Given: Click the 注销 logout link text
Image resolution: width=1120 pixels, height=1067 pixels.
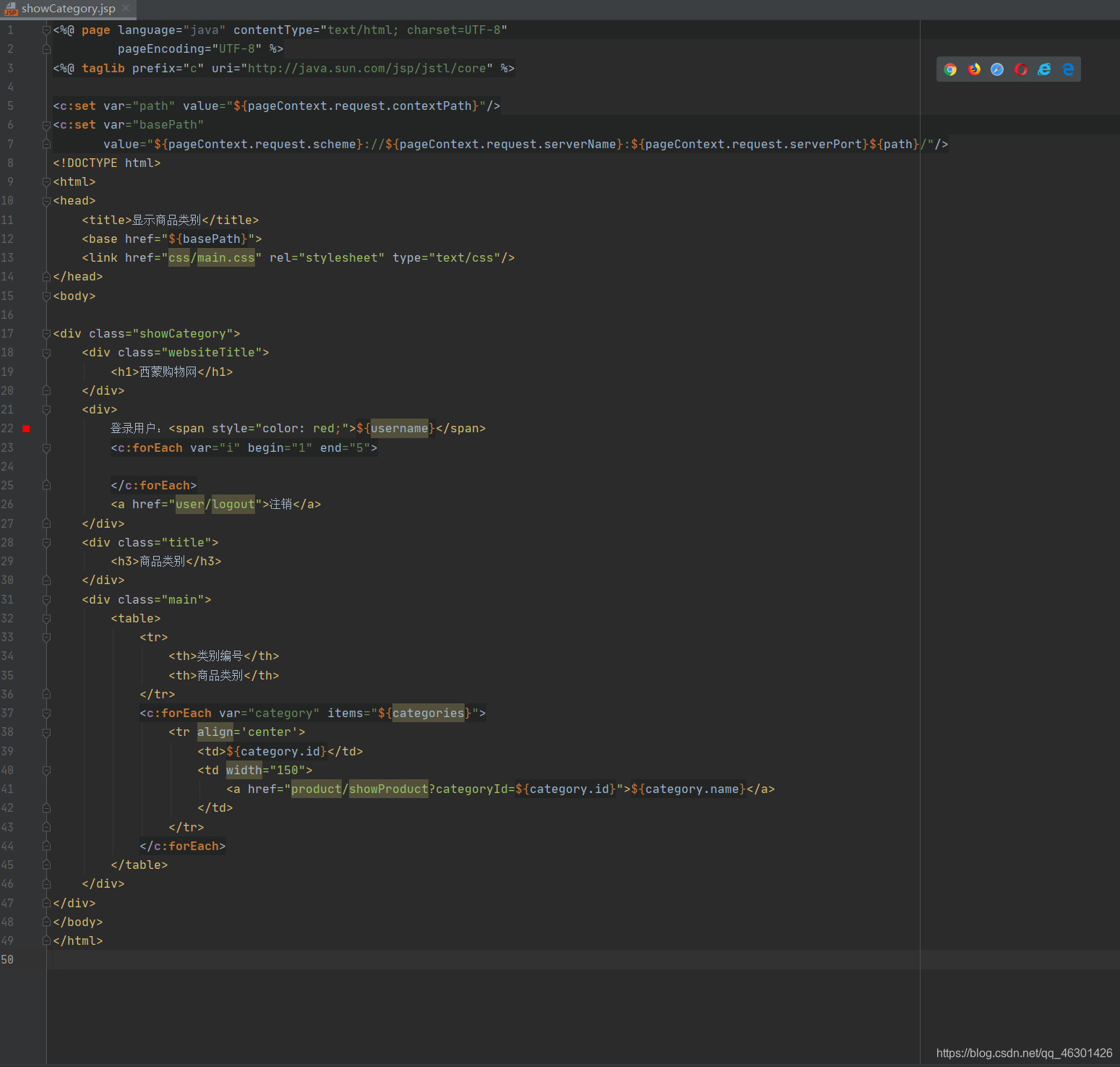Looking at the screenshot, I should pyautogui.click(x=281, y=505).
